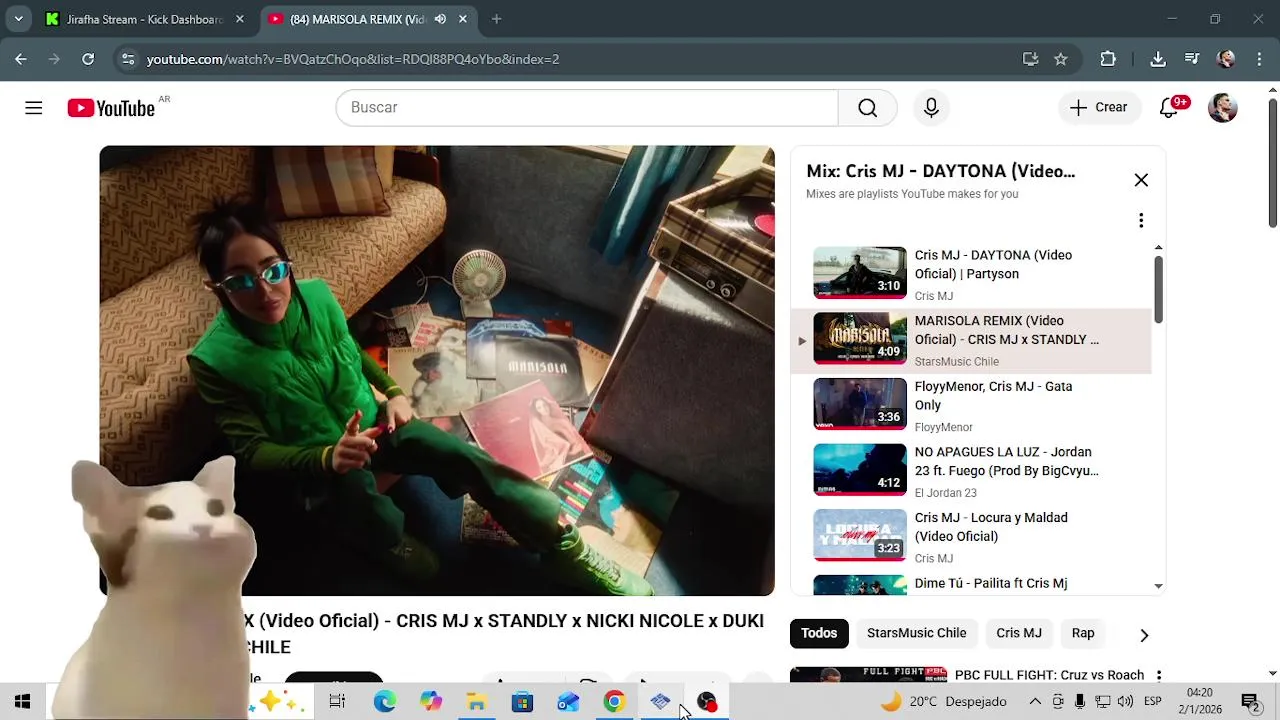Click StarsMusic Chile channel name in playlist
This screenshot has height=720, width=1280.
click(956, 362)
